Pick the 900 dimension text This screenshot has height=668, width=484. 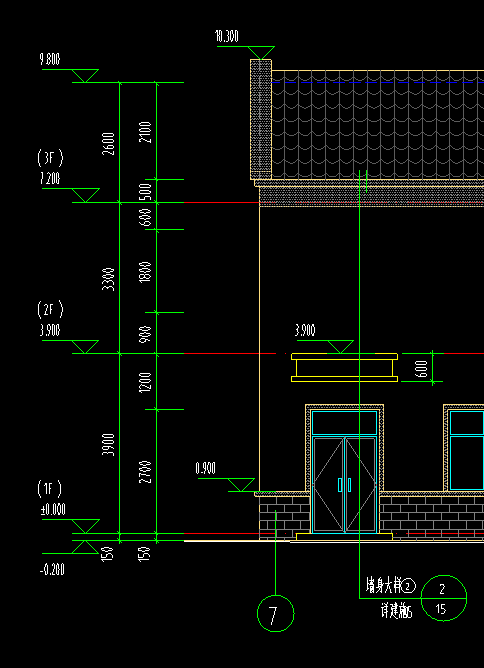pyautogui.click(x=146, y=334)
